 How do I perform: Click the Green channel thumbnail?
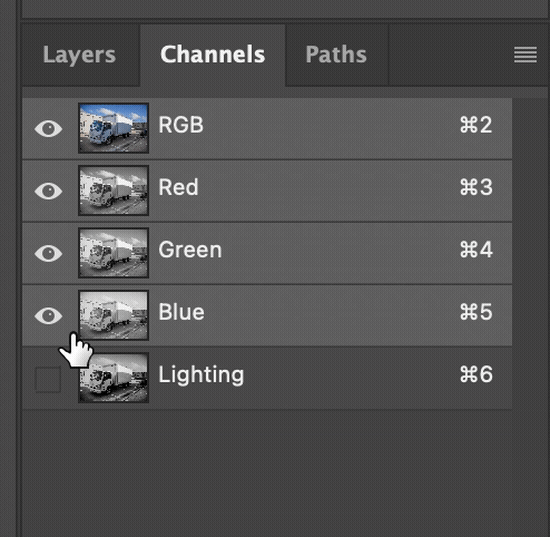pyautogui.click(x=113, y=253)
